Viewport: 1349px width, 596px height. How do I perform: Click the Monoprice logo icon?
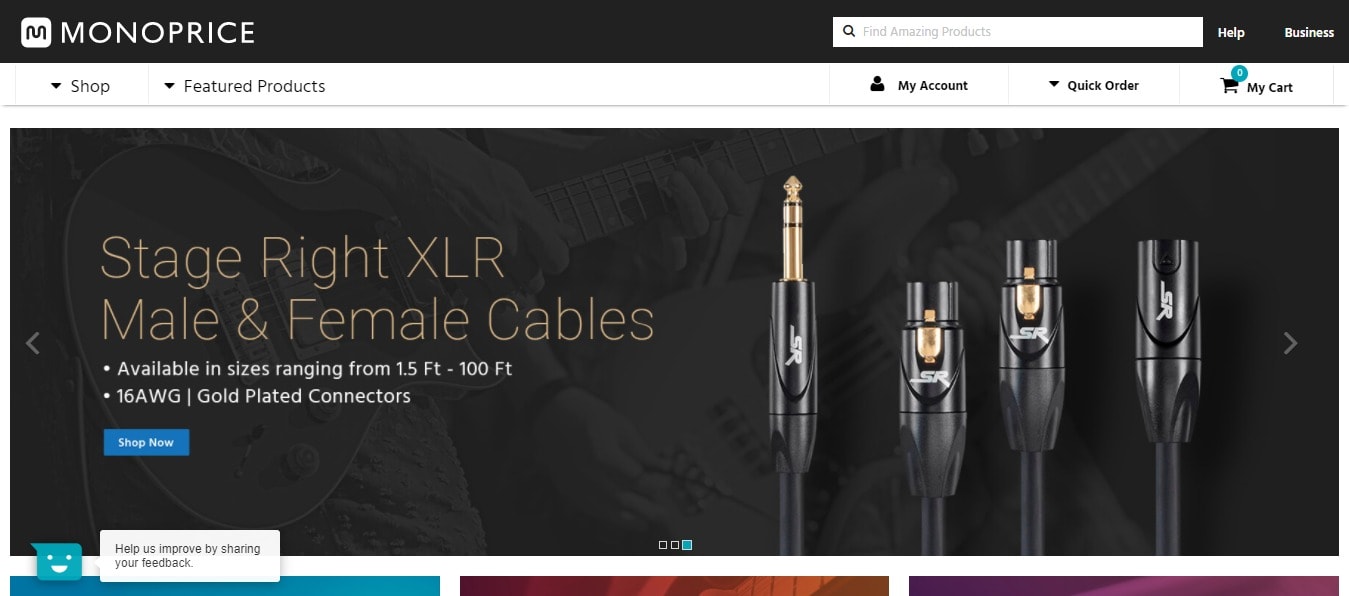point(37,32)
